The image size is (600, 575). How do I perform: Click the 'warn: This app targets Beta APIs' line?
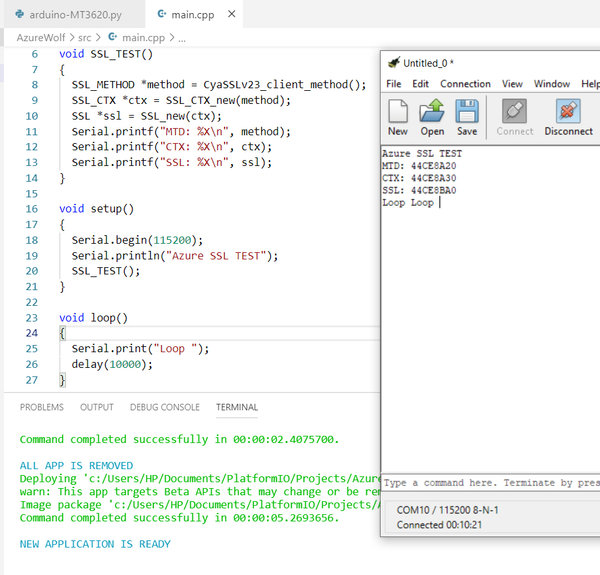200,492
